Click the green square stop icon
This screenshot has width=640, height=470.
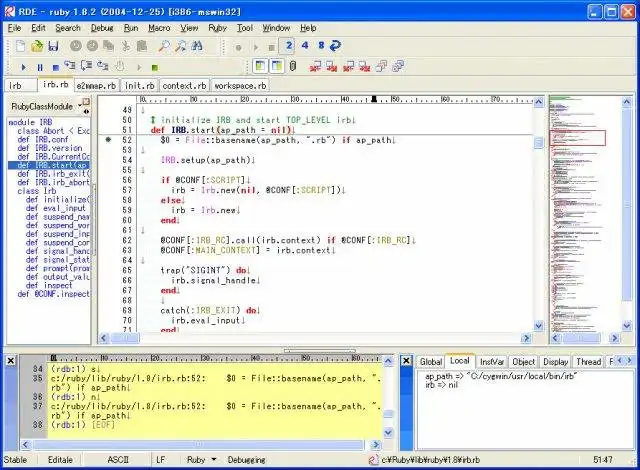point(154,67)
